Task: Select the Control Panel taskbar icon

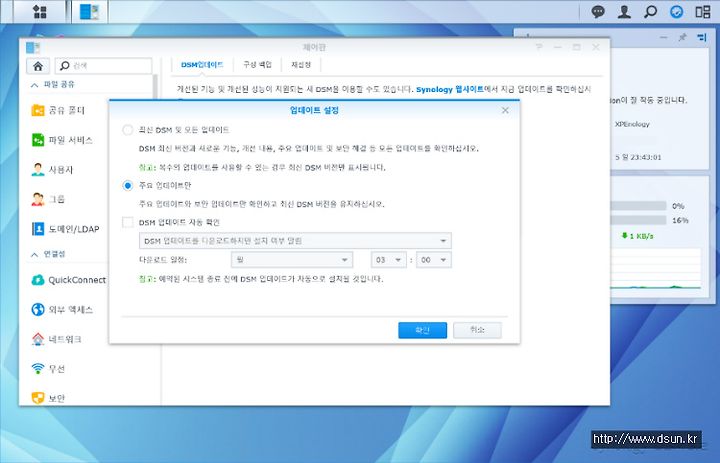Action: 90,11
